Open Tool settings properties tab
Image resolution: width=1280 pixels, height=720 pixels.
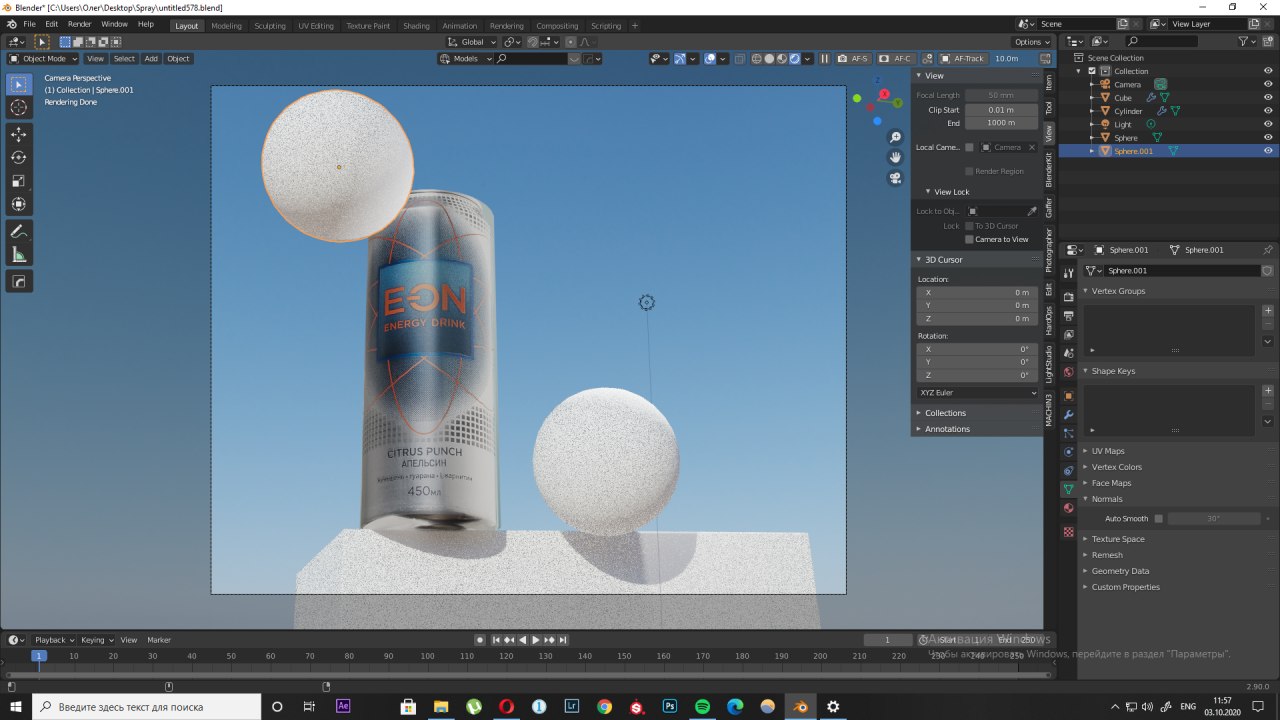pos(1068,273)
